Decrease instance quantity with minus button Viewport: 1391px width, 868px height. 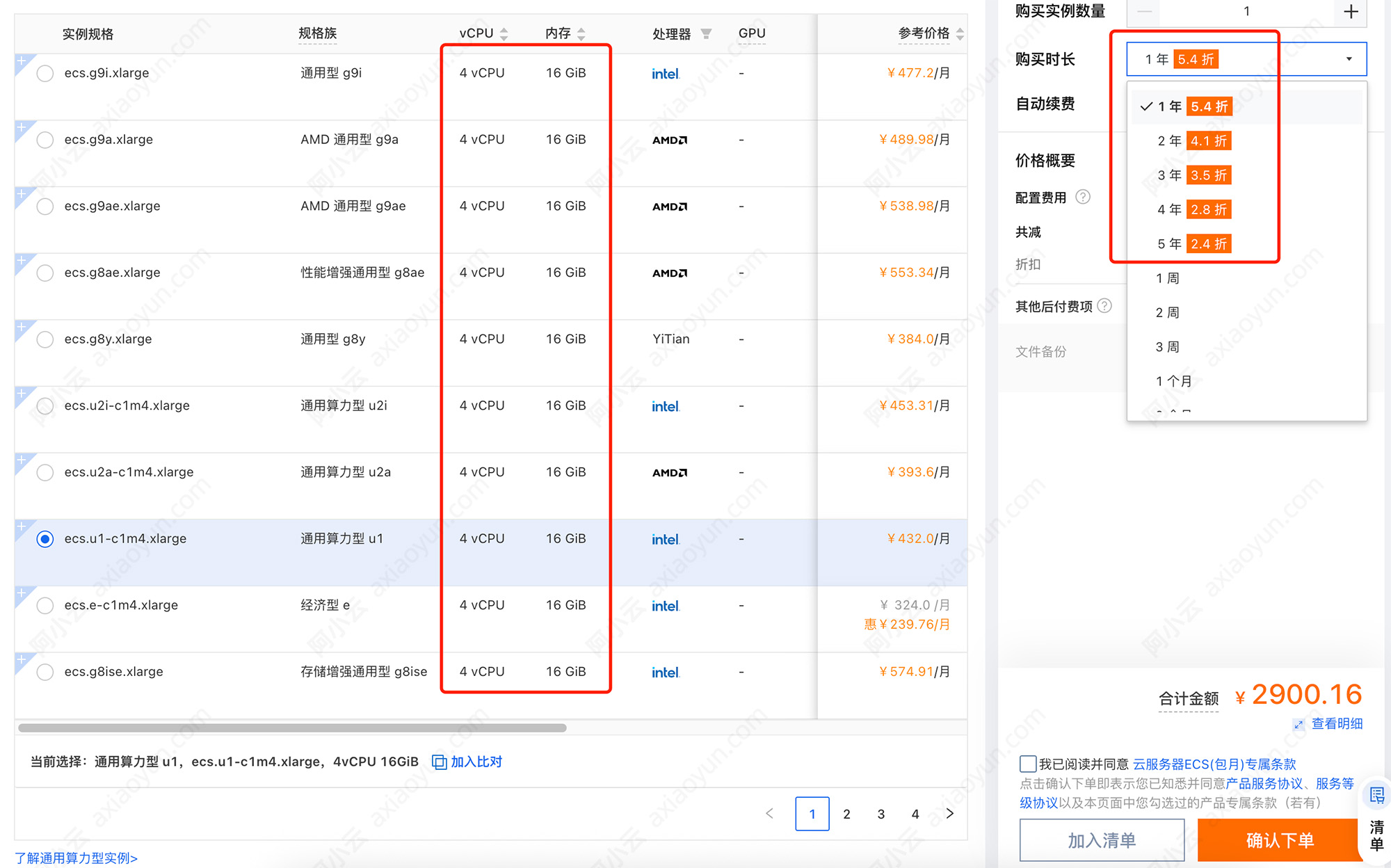(1144, 12)
